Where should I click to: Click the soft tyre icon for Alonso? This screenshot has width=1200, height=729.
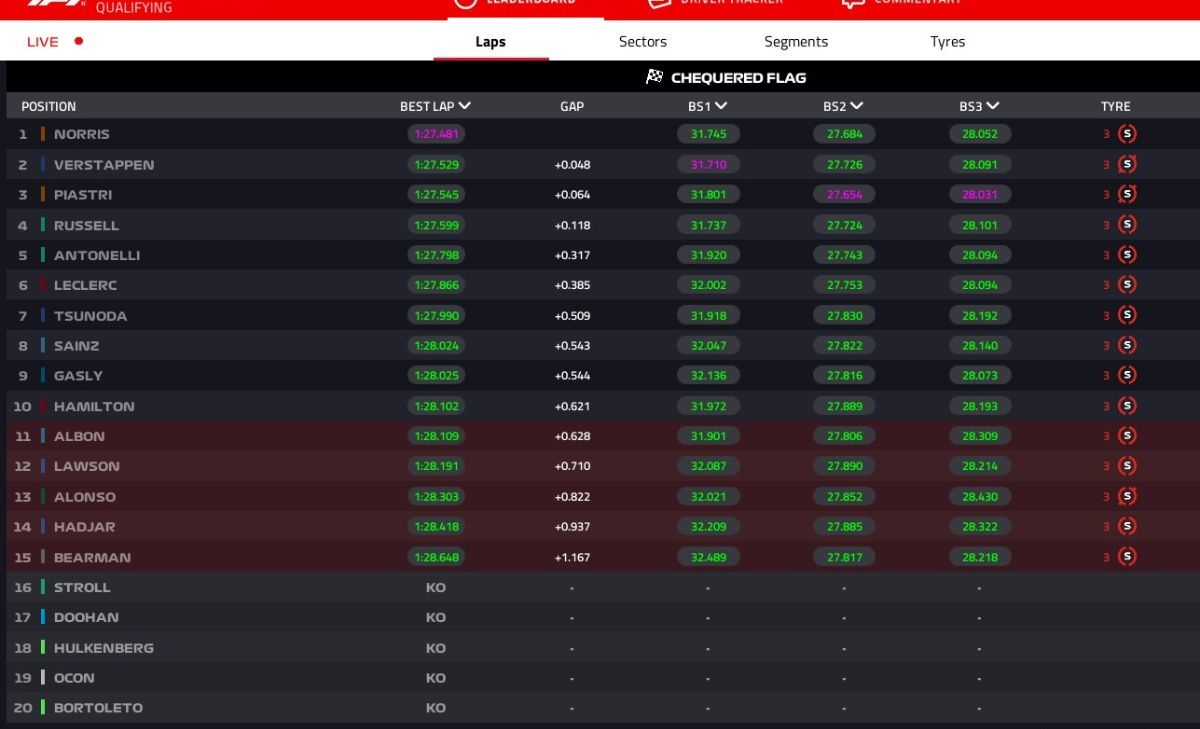tap(1127, 497)
